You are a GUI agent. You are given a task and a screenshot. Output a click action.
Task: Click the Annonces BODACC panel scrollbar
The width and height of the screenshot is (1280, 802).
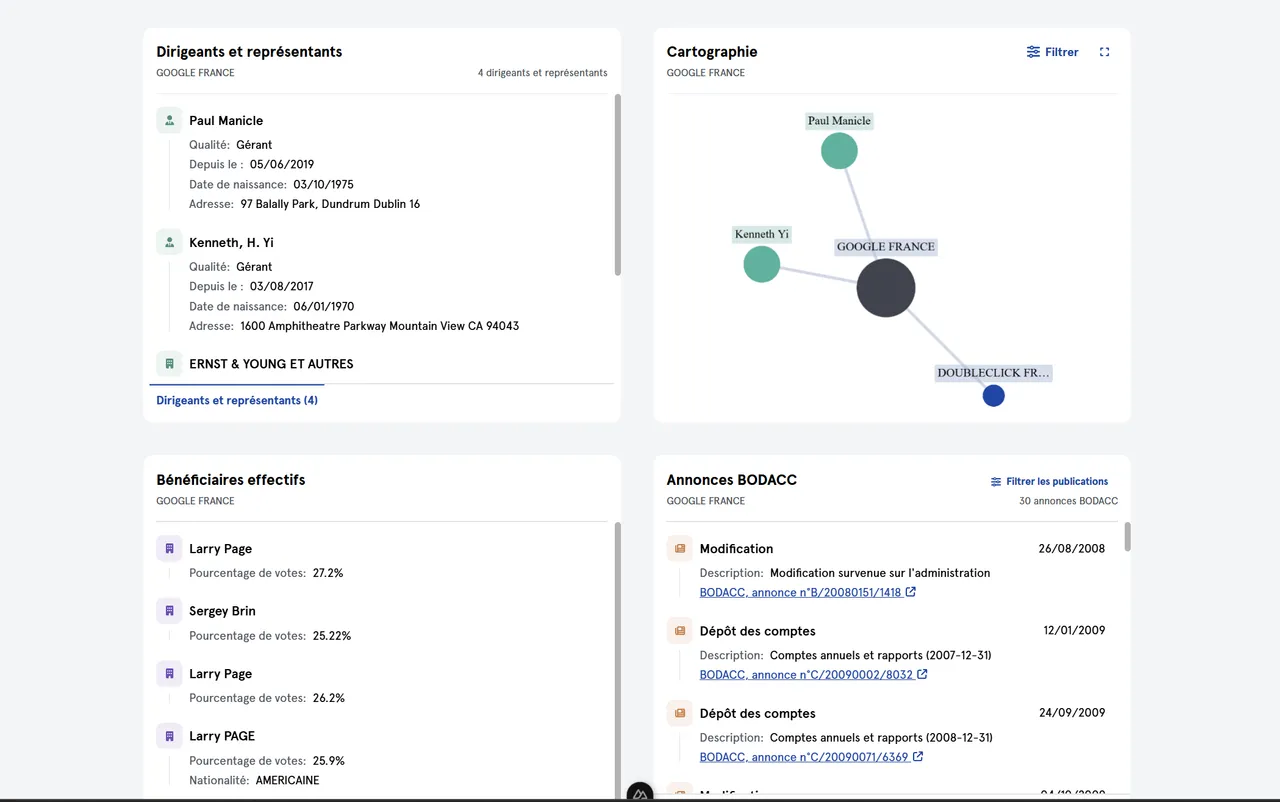(x=1128, y=537)
